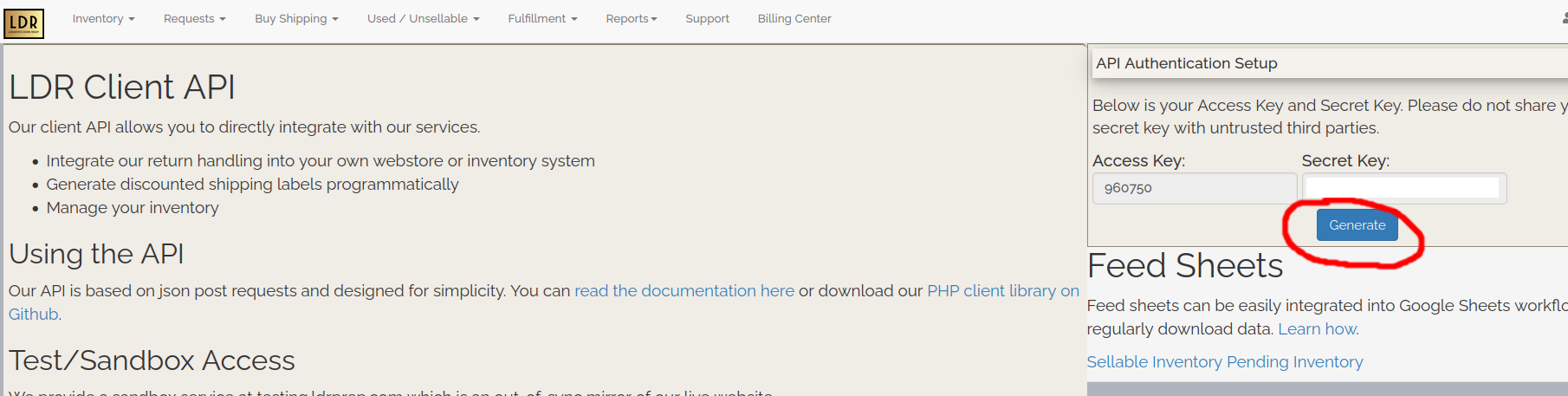Expand the Inventory dropdown menu
The image size is (1568, 396).
103,18
